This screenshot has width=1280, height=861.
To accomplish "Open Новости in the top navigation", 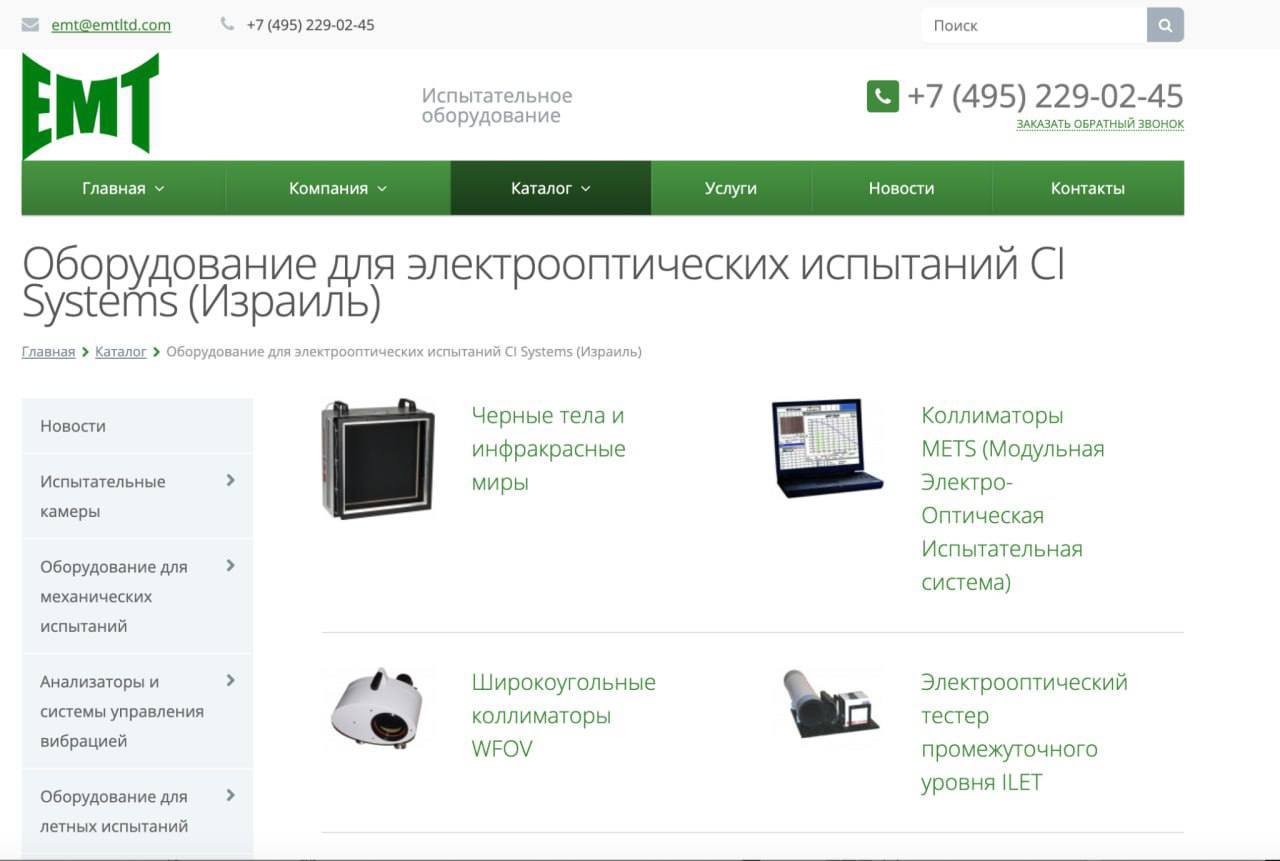I will (x=901, y=188).
